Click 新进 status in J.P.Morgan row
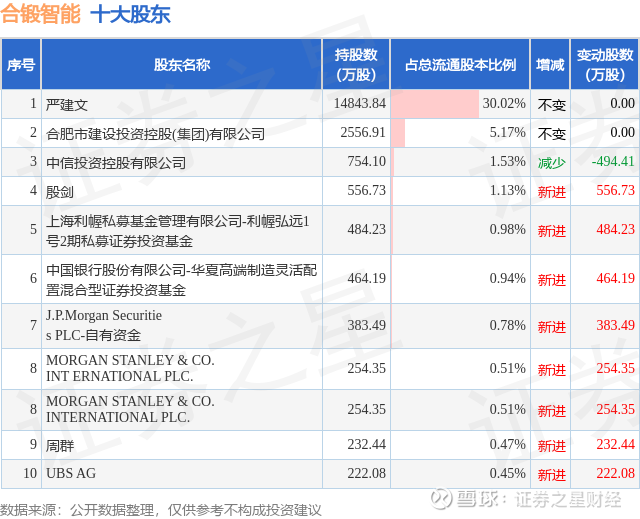Image resolution: width=640 pixels, height=519 pixels. pos(551,327)
